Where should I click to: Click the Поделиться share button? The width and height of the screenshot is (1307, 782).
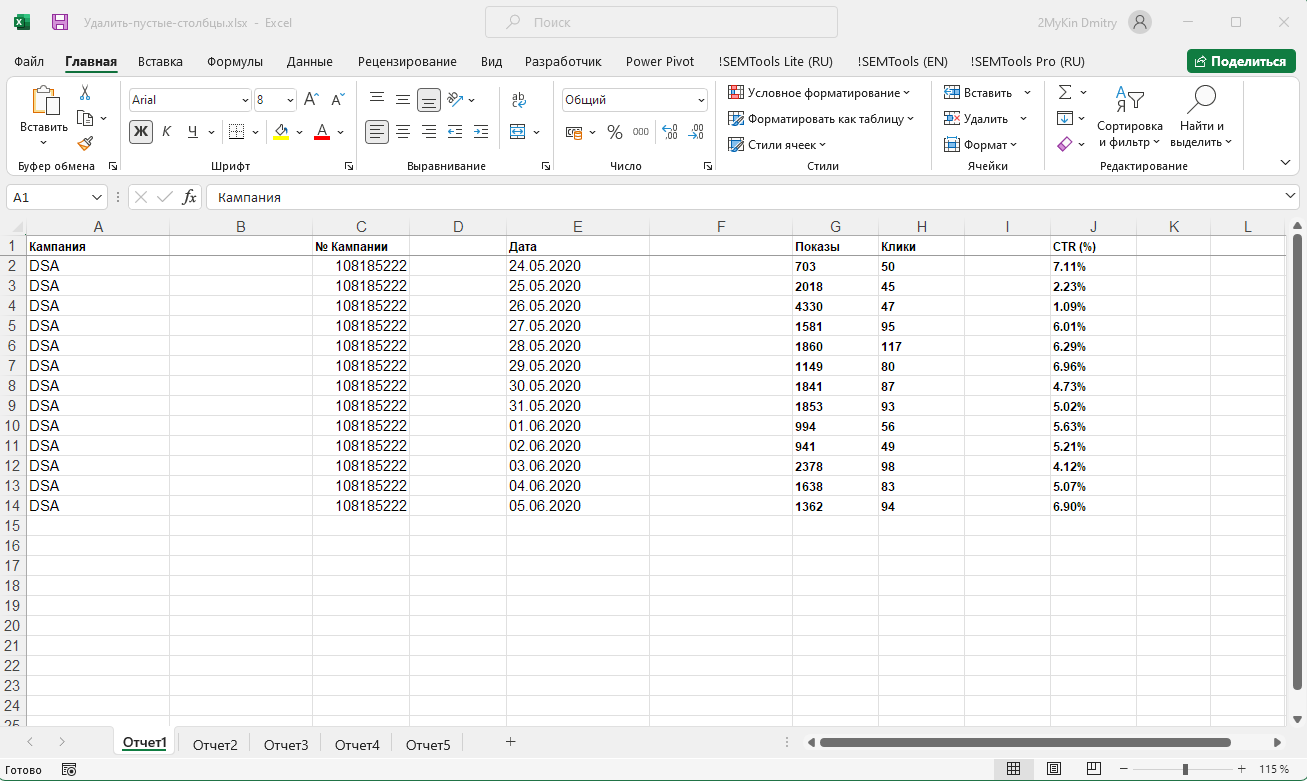pos(1241,61)
